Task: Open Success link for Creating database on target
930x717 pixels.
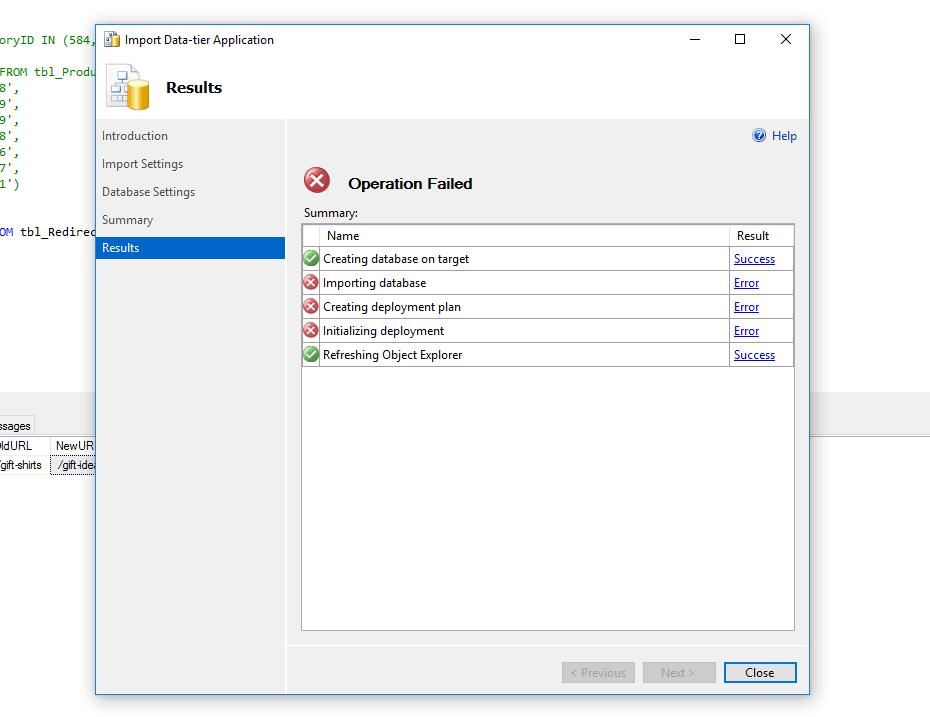Action: (x=754, y=259)
